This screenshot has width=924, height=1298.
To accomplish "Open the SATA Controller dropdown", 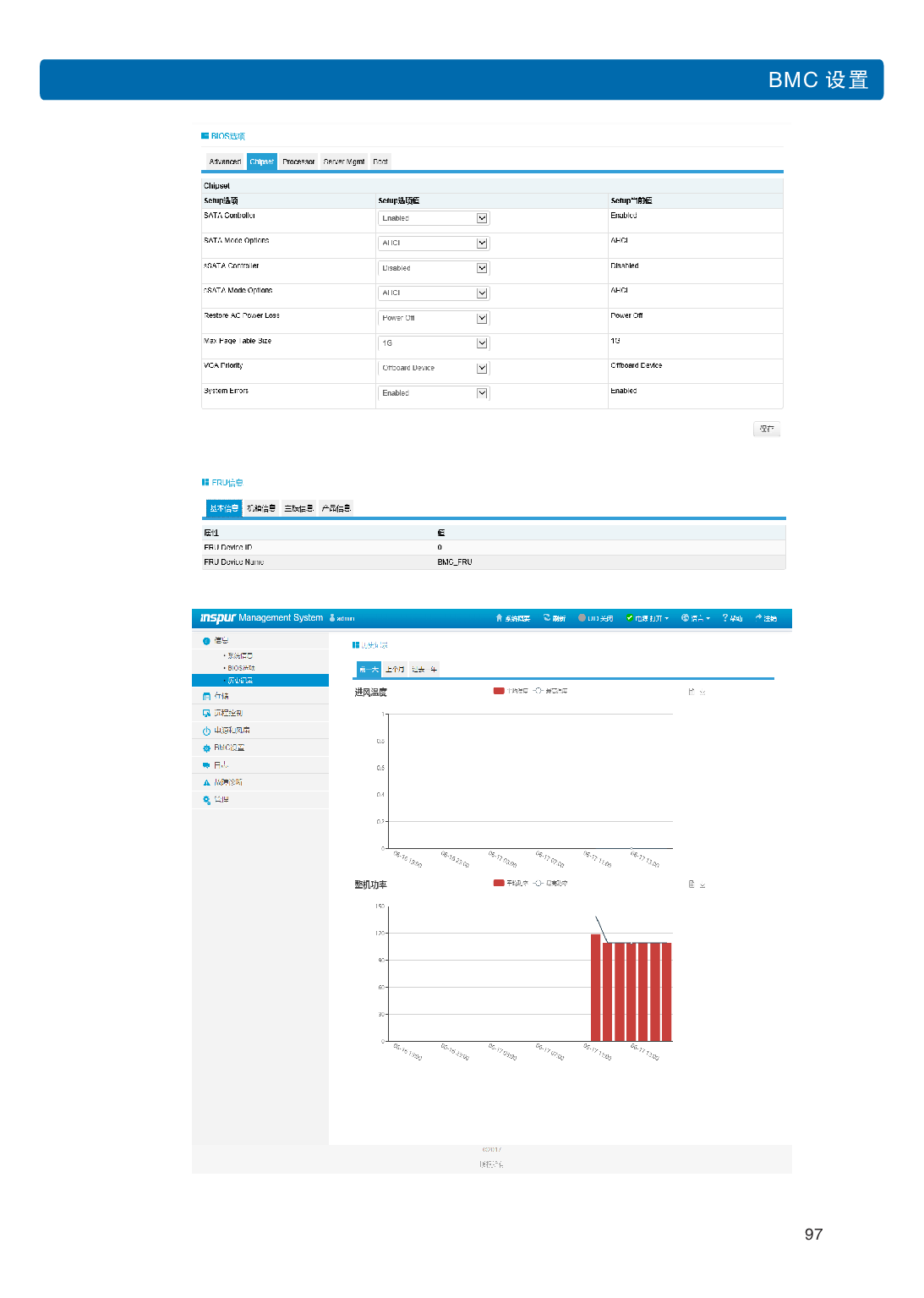I will tap(482, 218).
